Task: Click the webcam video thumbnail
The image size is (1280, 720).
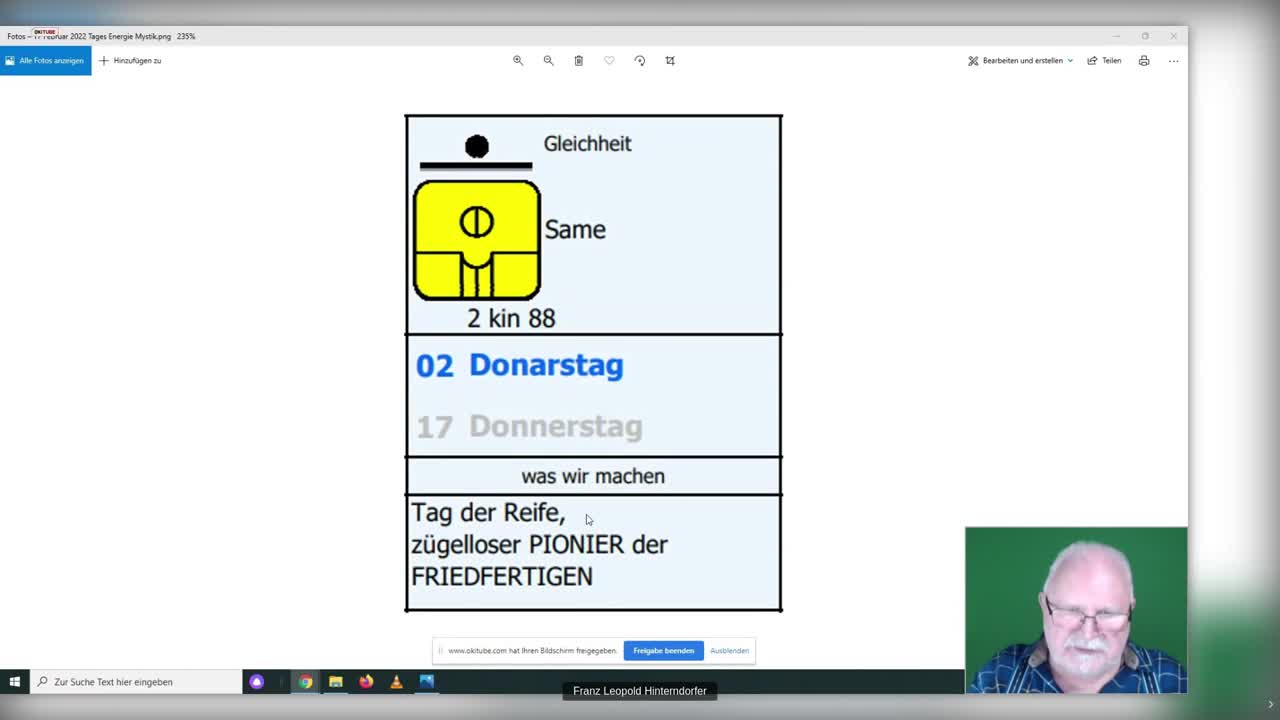Action: (x=1076, y=610)
